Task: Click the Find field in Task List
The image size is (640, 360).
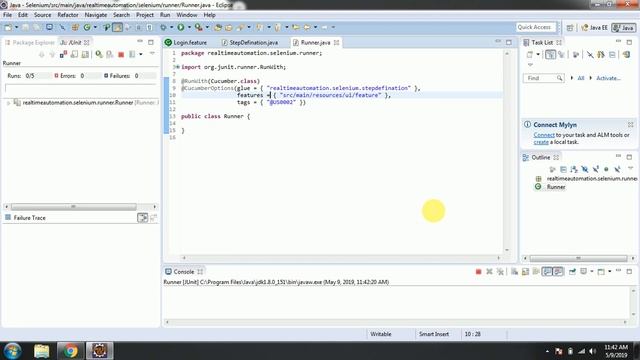Action: click(x=543, y=78)
